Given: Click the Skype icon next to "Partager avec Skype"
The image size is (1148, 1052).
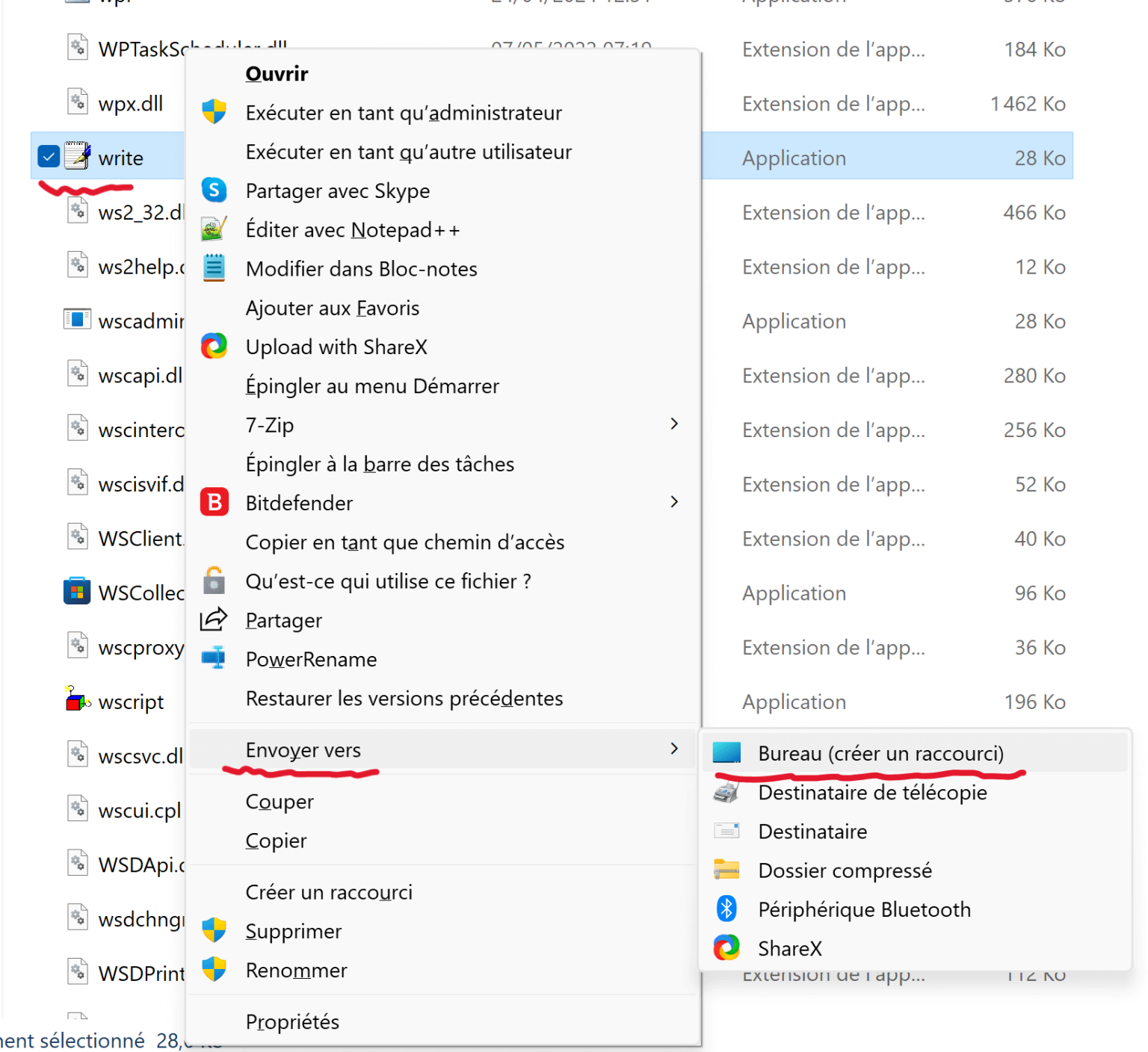Looking at the screenshot, I should click(215, 190).
